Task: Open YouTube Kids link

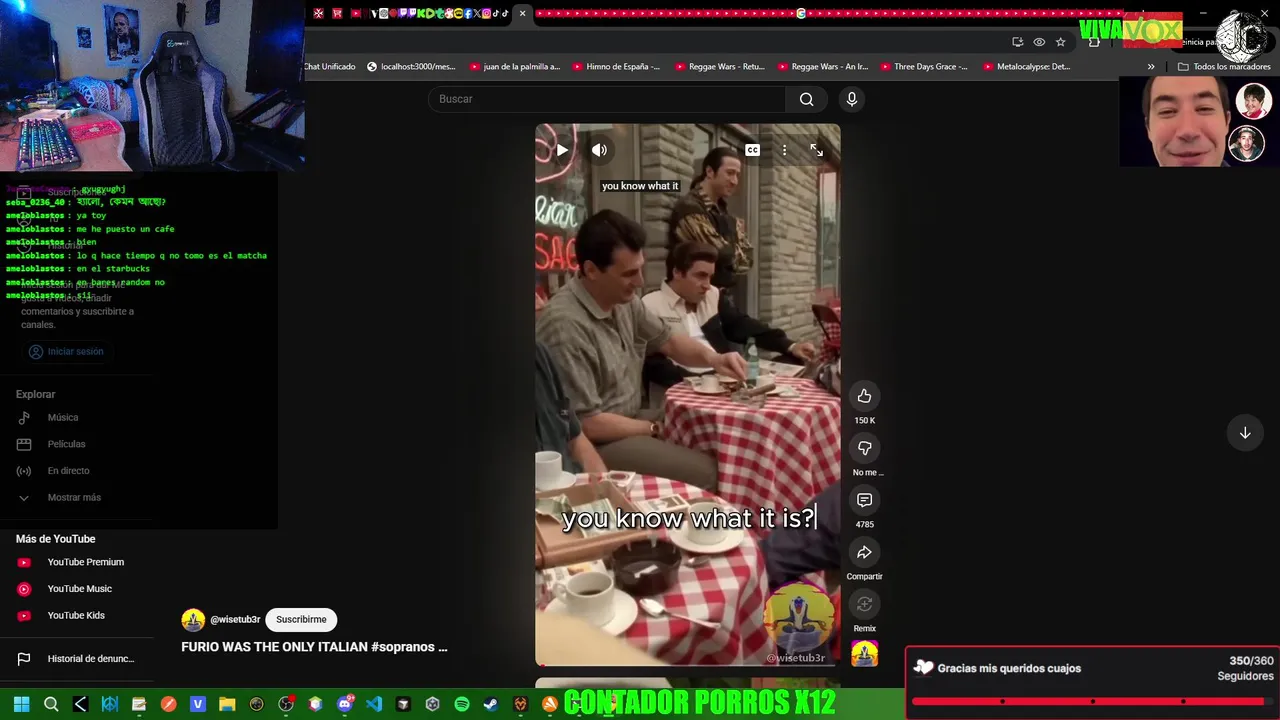Action: 76,615
